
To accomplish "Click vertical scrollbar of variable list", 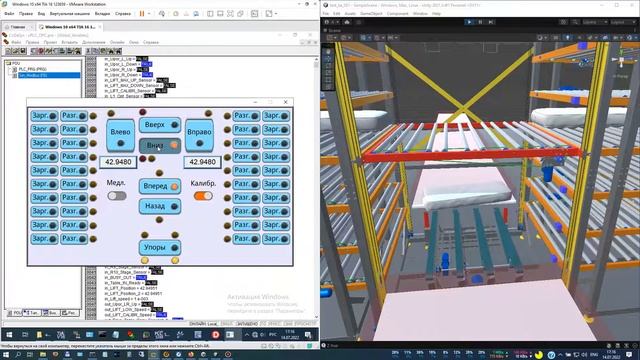I will (316, 188).
